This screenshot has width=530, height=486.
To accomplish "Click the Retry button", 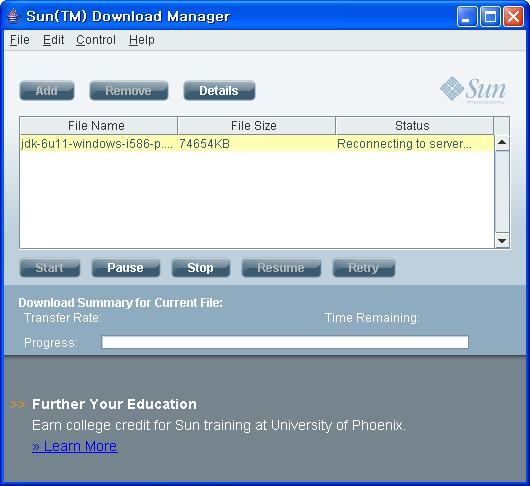I will pos(364,268).
